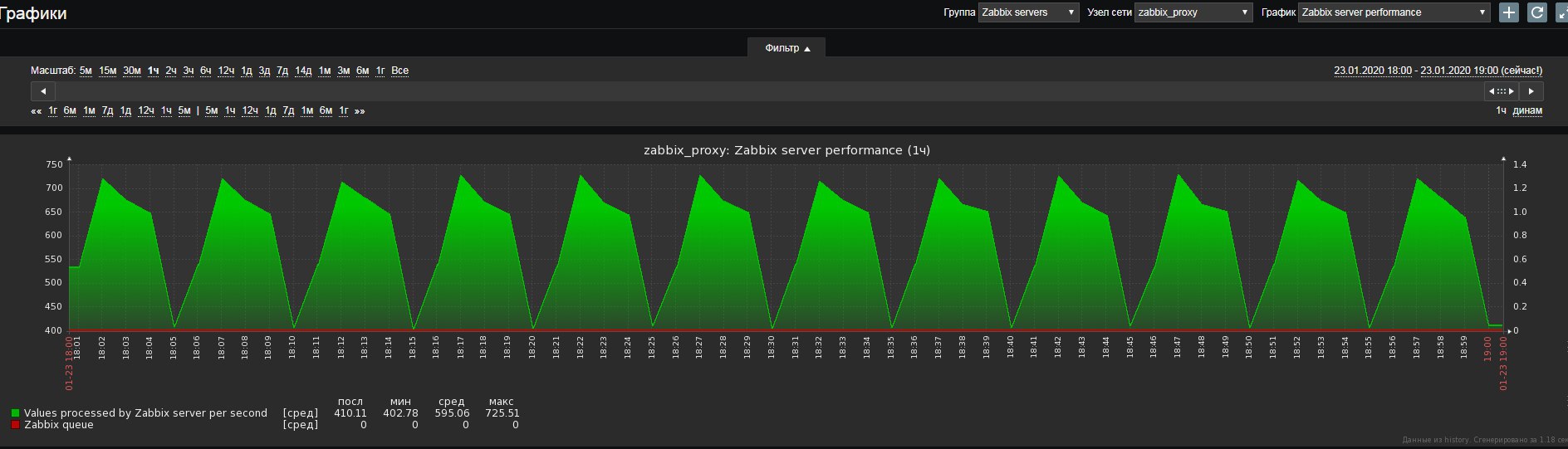This screenshot has width=1568, height=449.
Task: Set zoom scale to 5м
Action: click(x=86, y=71)
